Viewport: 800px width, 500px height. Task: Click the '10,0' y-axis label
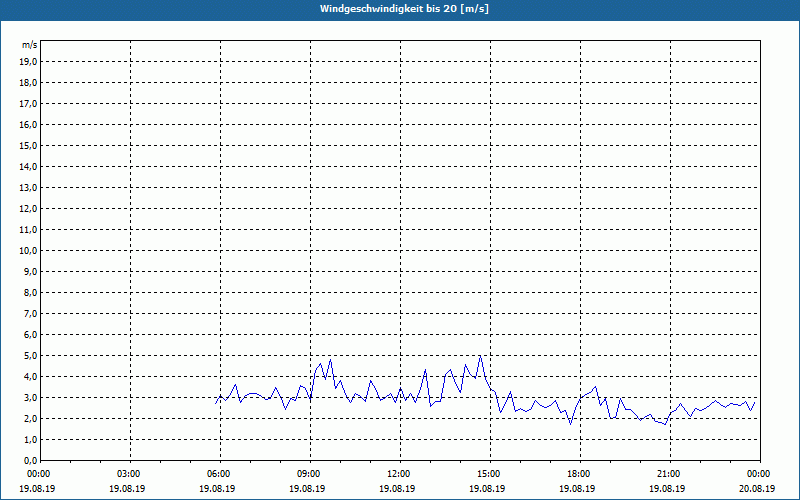click(28, 251)
